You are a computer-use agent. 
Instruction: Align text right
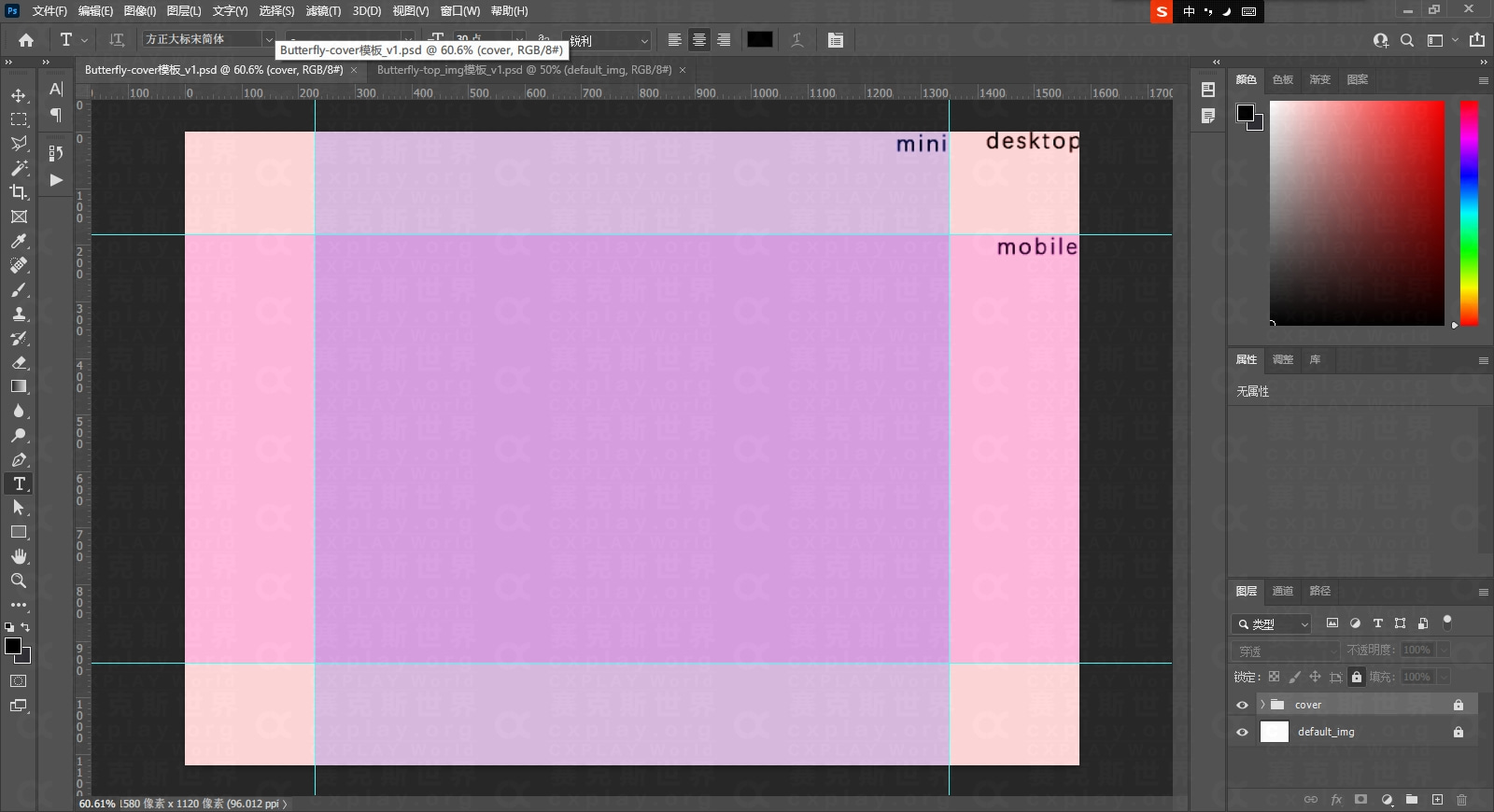coord(724,40)
